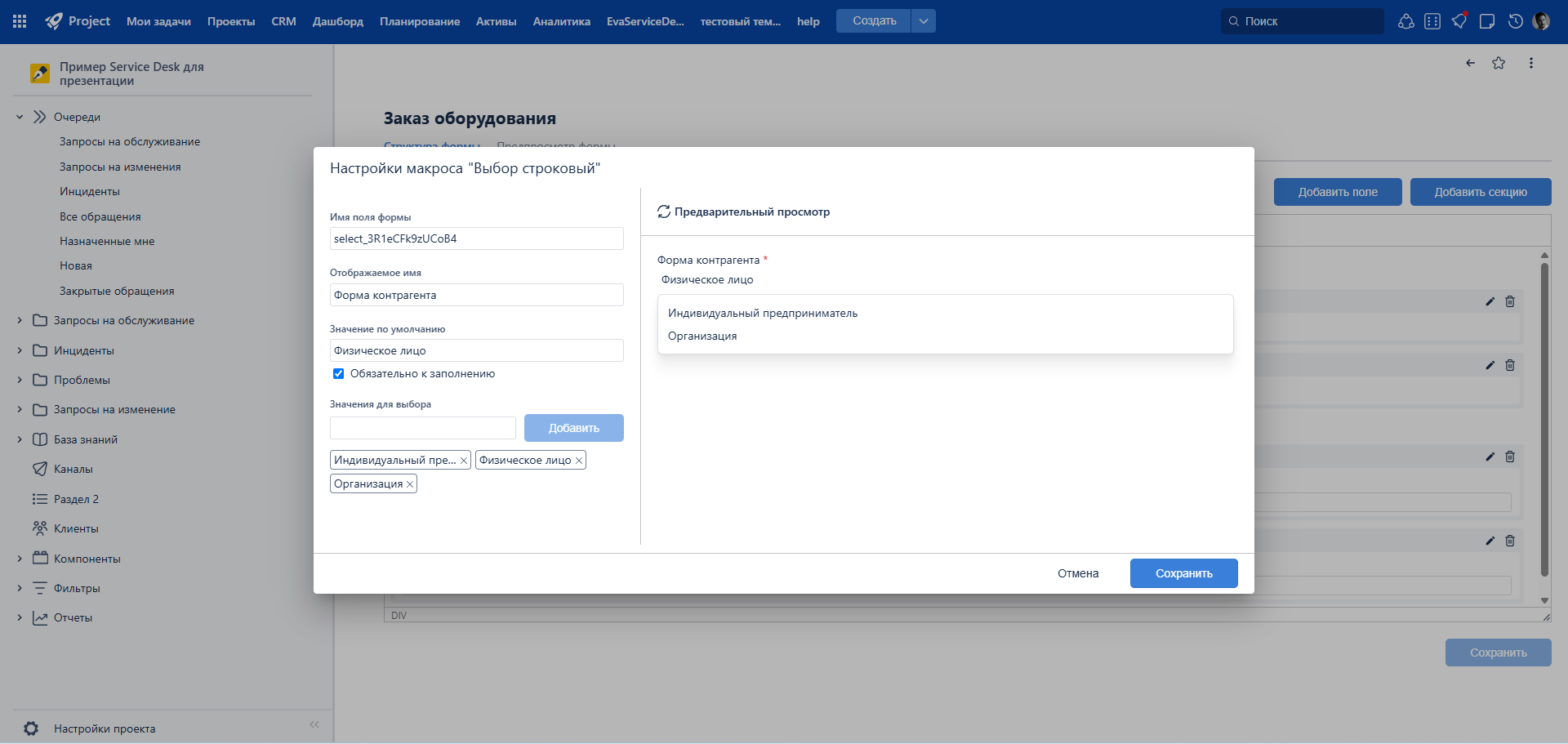Click the refresh preview icon

point(664,212)
